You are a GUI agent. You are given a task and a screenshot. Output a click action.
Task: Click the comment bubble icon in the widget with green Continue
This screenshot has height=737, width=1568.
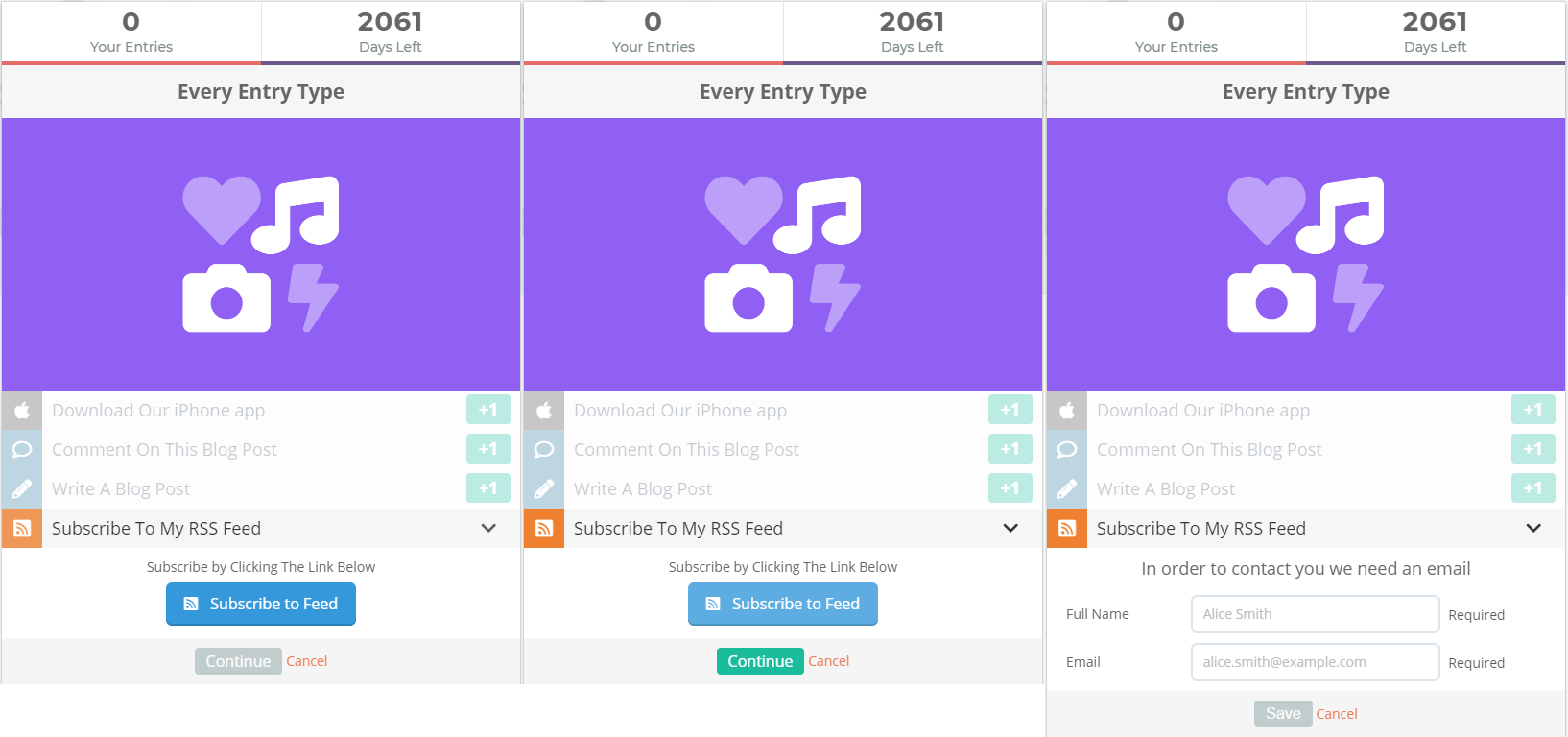point(544,449)
